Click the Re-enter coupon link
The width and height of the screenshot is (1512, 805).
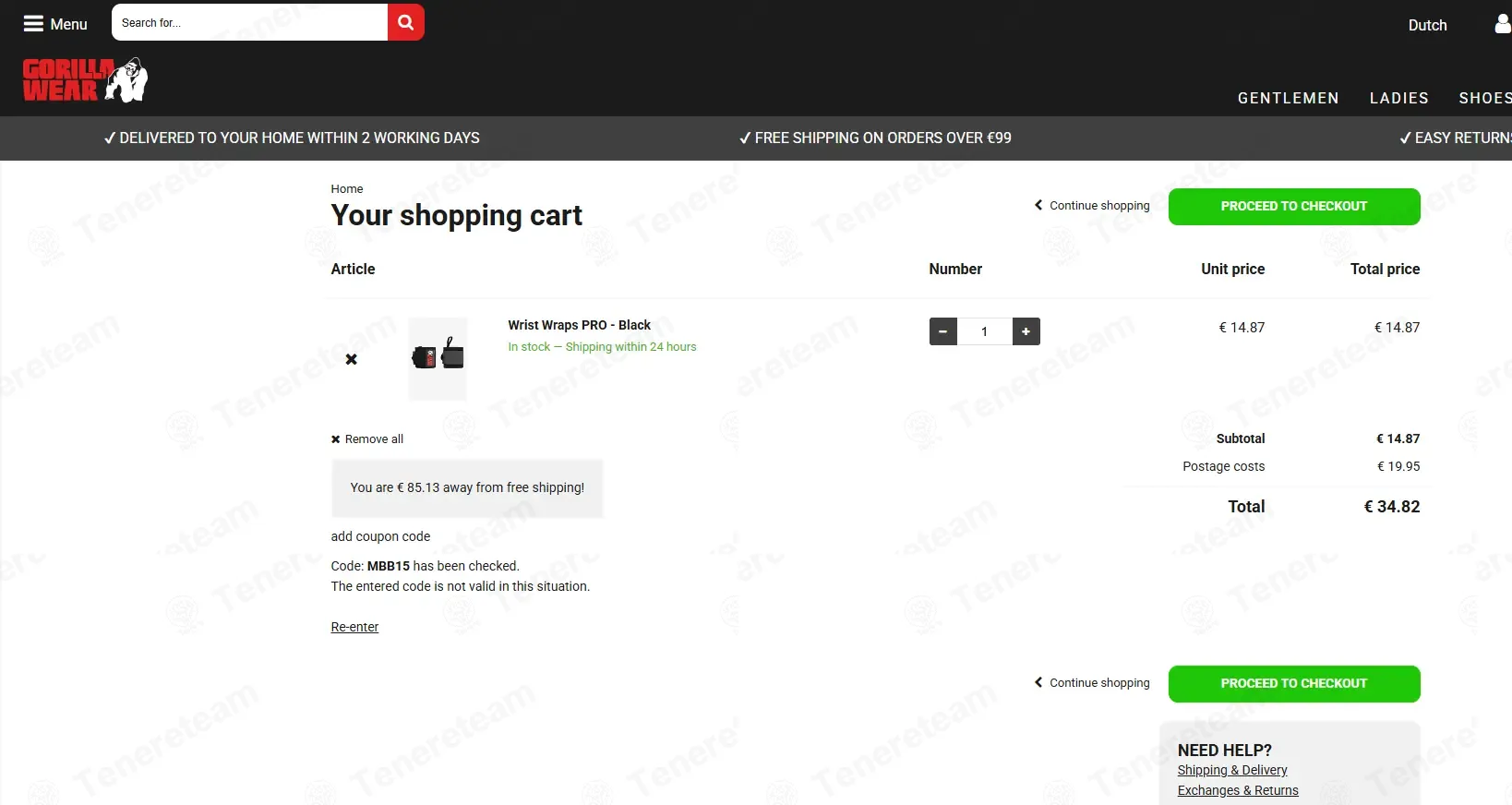coord(354,627)
